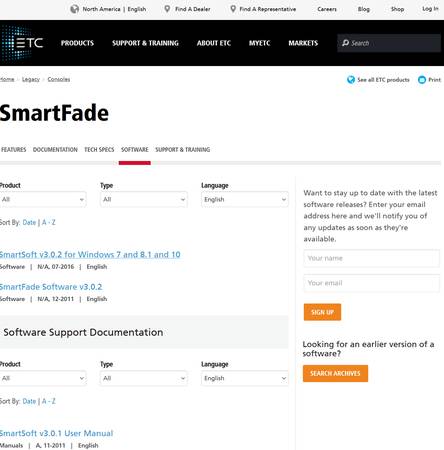Select the Software tab
The height and width of the screenshot is (450, 444).
135,150
